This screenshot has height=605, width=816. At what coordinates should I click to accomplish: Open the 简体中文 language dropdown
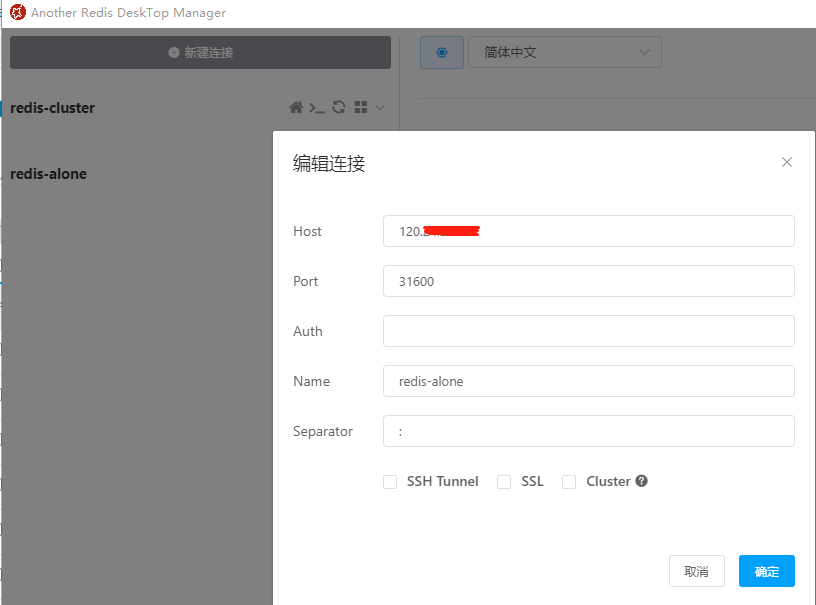[x=565, y=52]
